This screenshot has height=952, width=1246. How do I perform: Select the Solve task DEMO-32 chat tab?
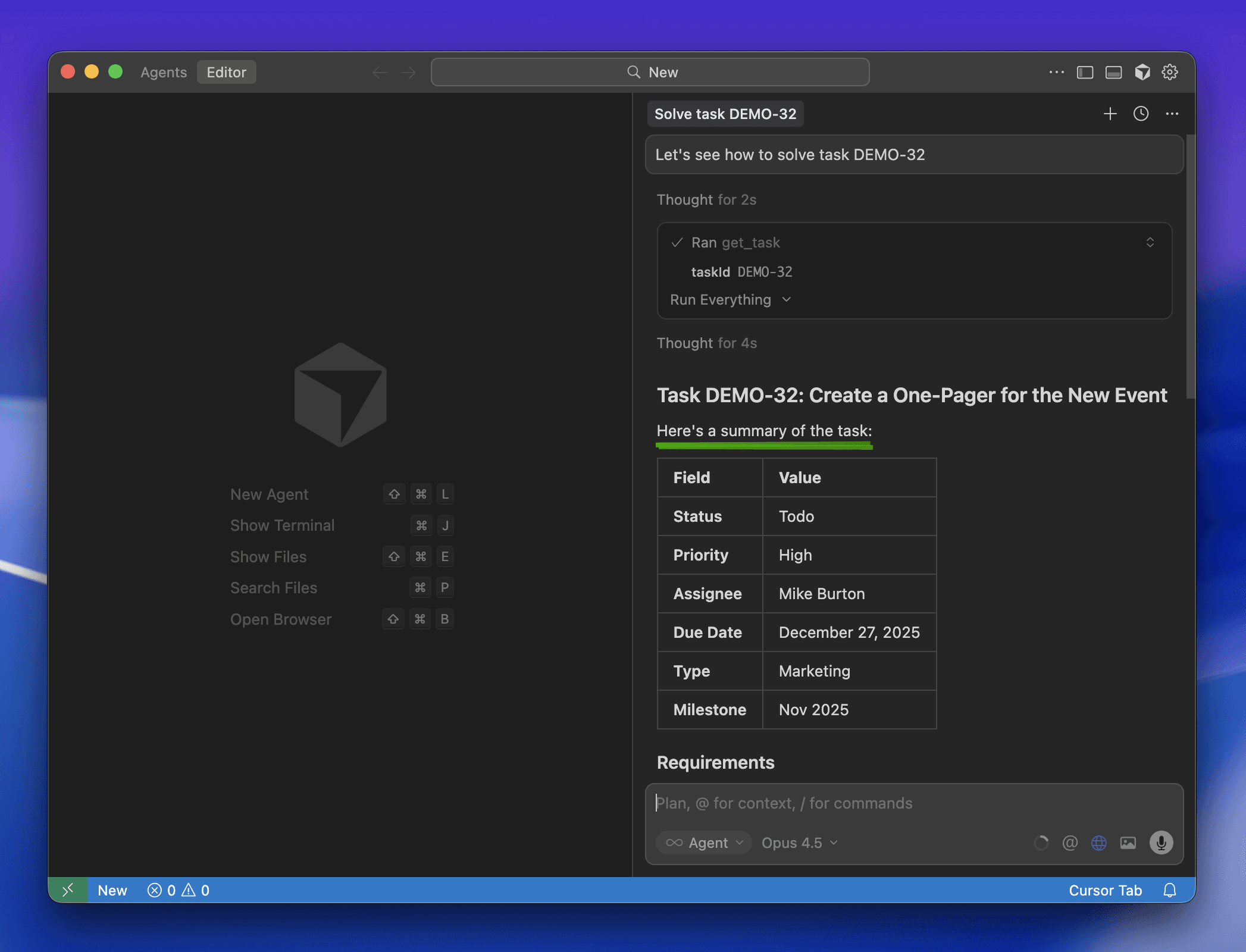coord(725,114)
